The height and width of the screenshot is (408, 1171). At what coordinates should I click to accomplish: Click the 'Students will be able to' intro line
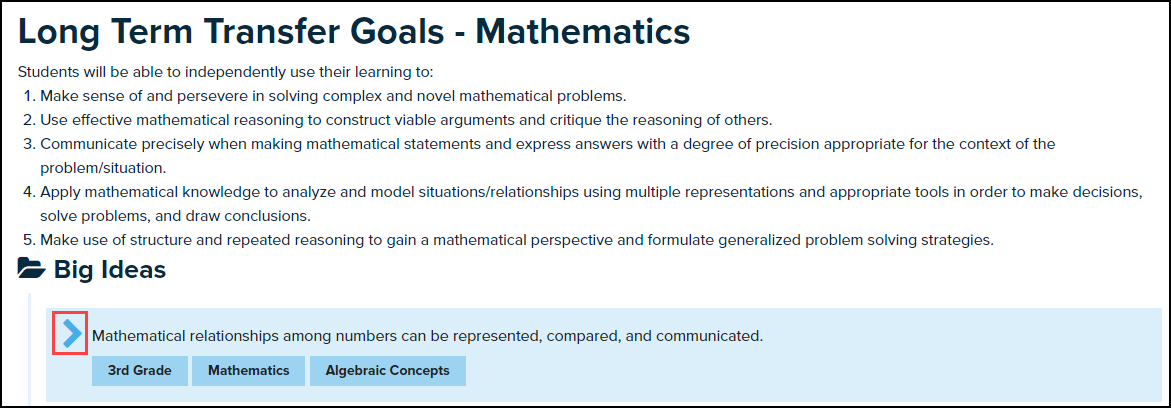225,72
